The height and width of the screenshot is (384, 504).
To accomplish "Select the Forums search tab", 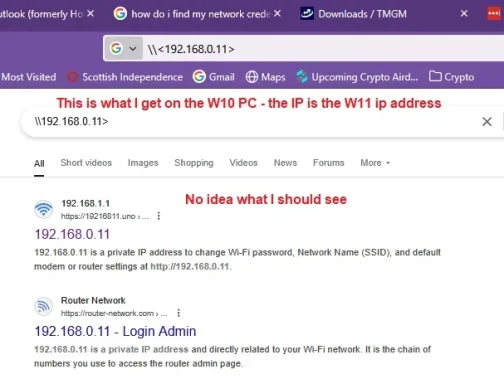I will click(328, 163).
